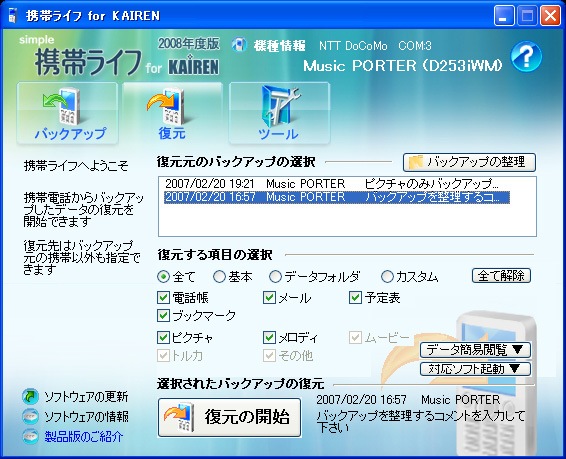566x459 pixels.
Task: Click the ソフトウェアの情報 bubble icon
Action: (30, 416)
